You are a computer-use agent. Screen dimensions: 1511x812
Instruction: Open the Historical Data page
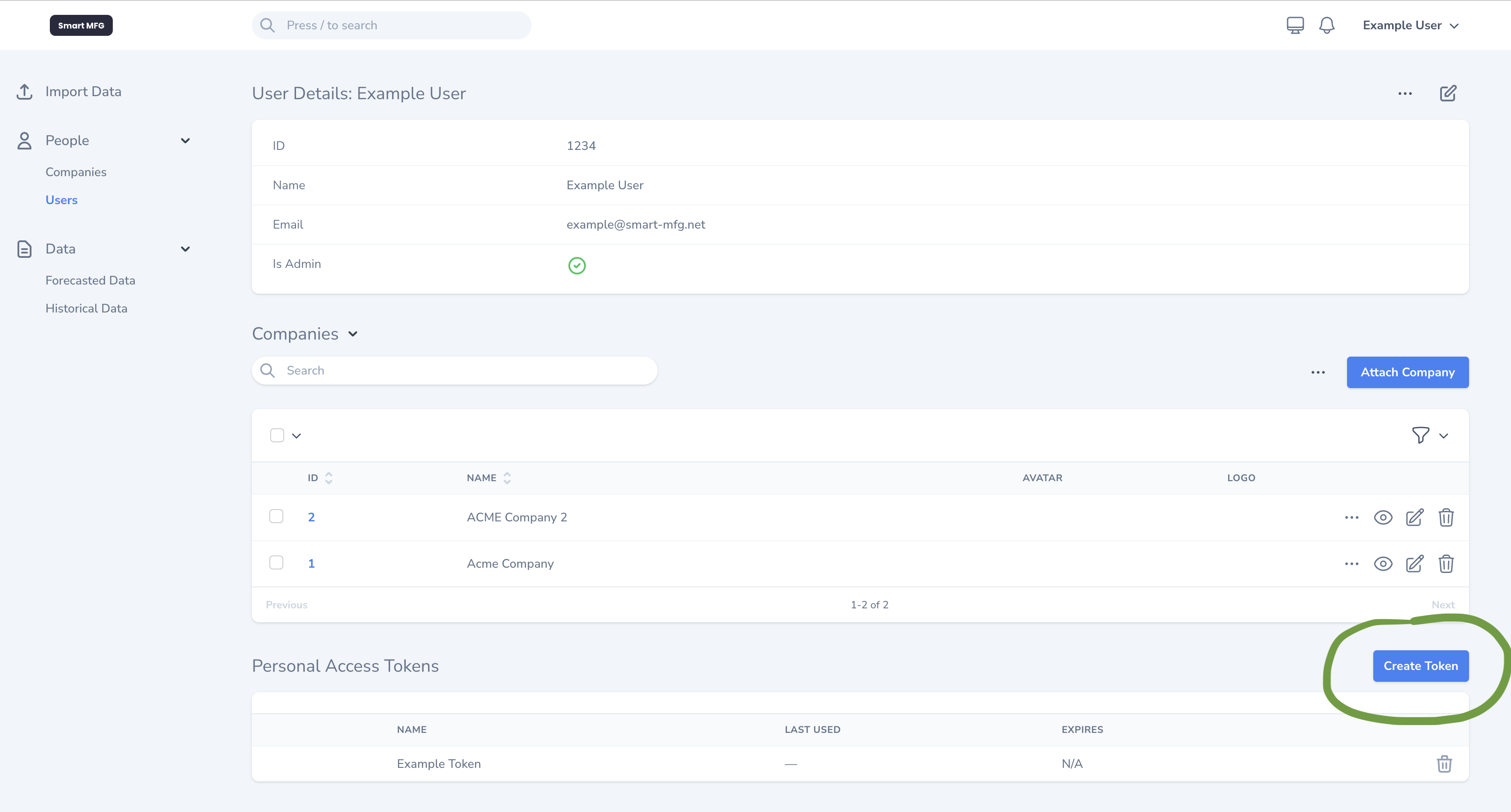[86, 308]
